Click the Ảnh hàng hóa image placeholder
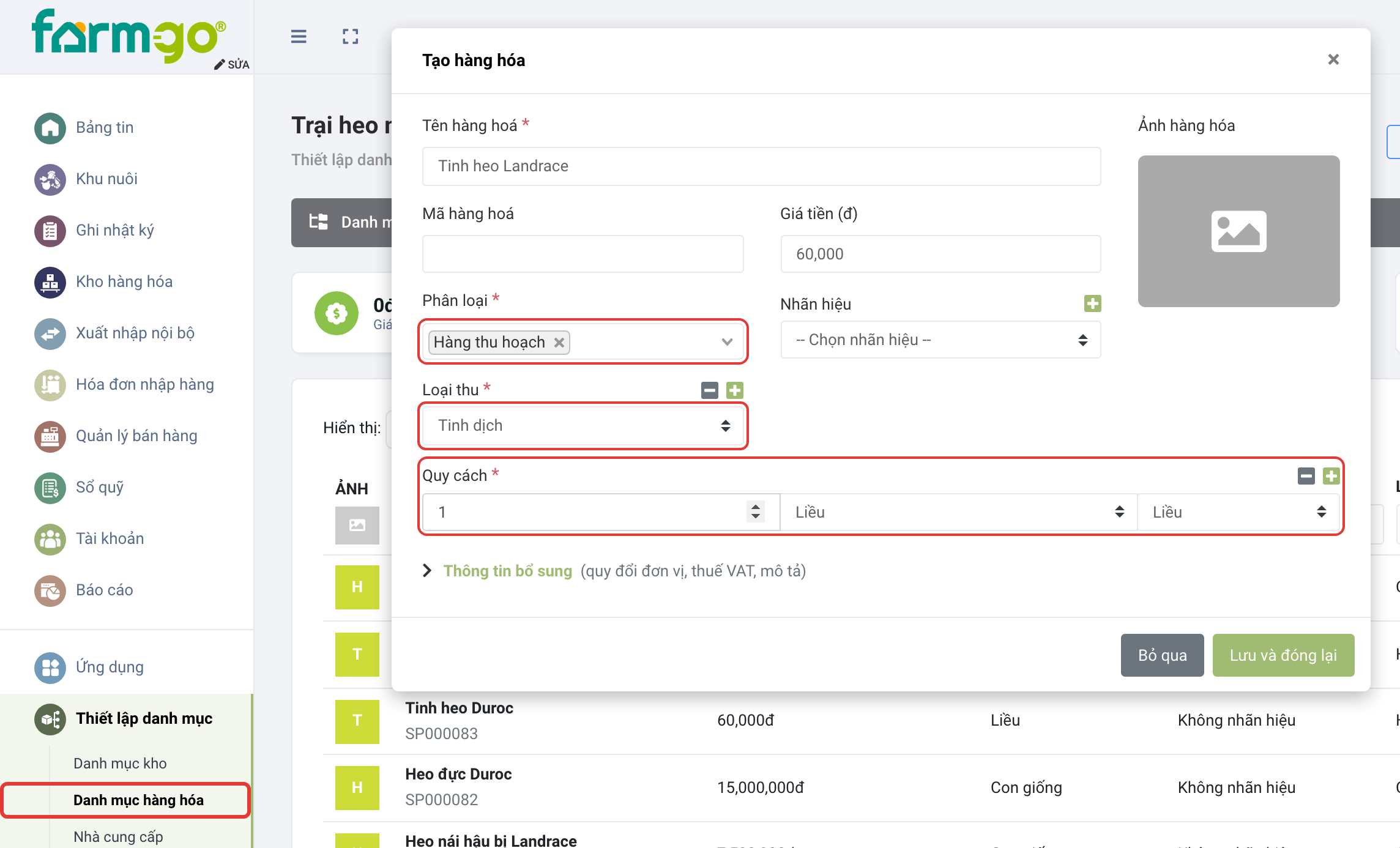 click(1238, 231)
